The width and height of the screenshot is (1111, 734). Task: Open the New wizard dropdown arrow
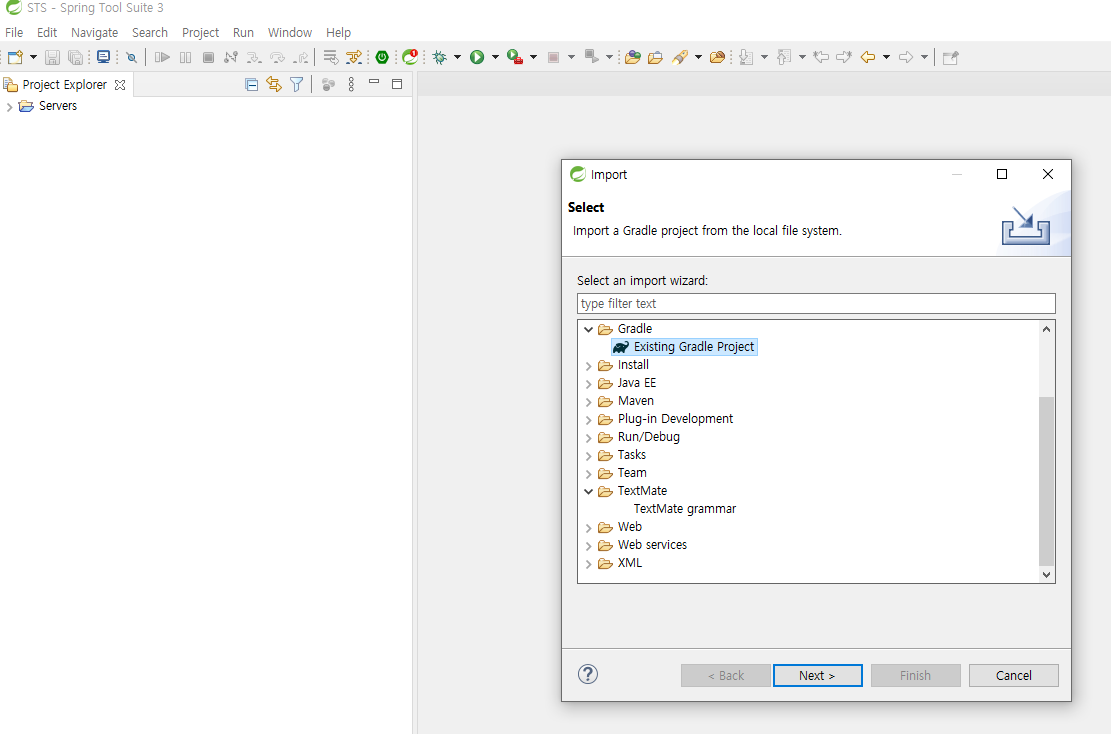tap(33, 57)
